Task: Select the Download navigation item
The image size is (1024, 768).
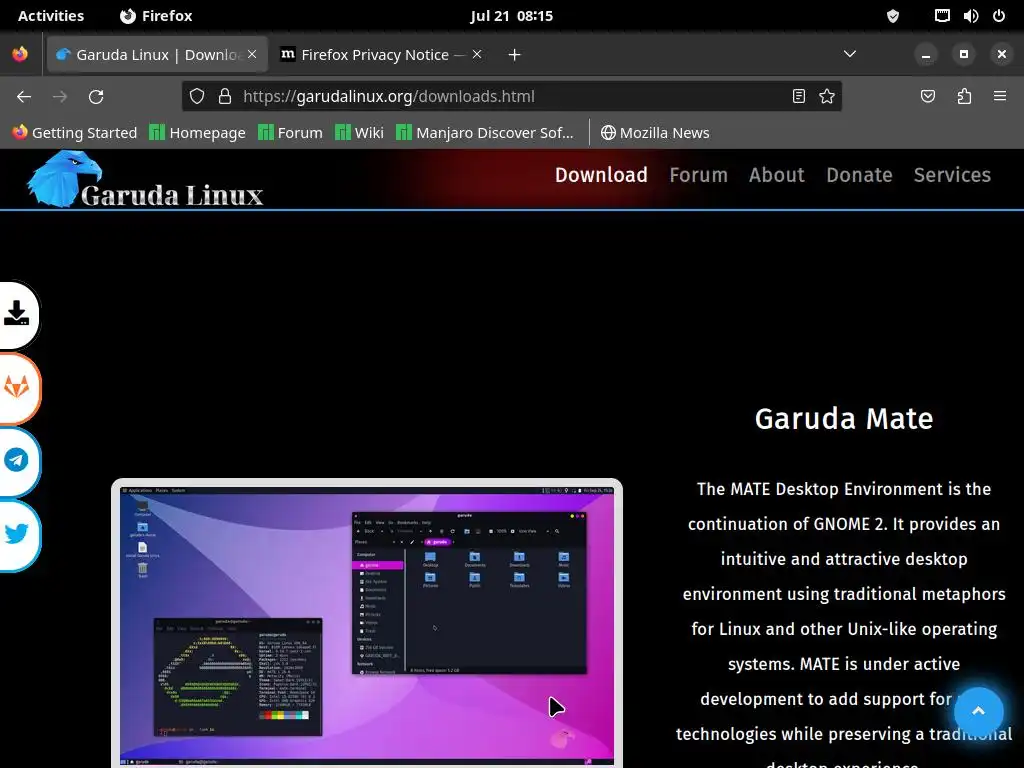Action: [x=601, y=175]
